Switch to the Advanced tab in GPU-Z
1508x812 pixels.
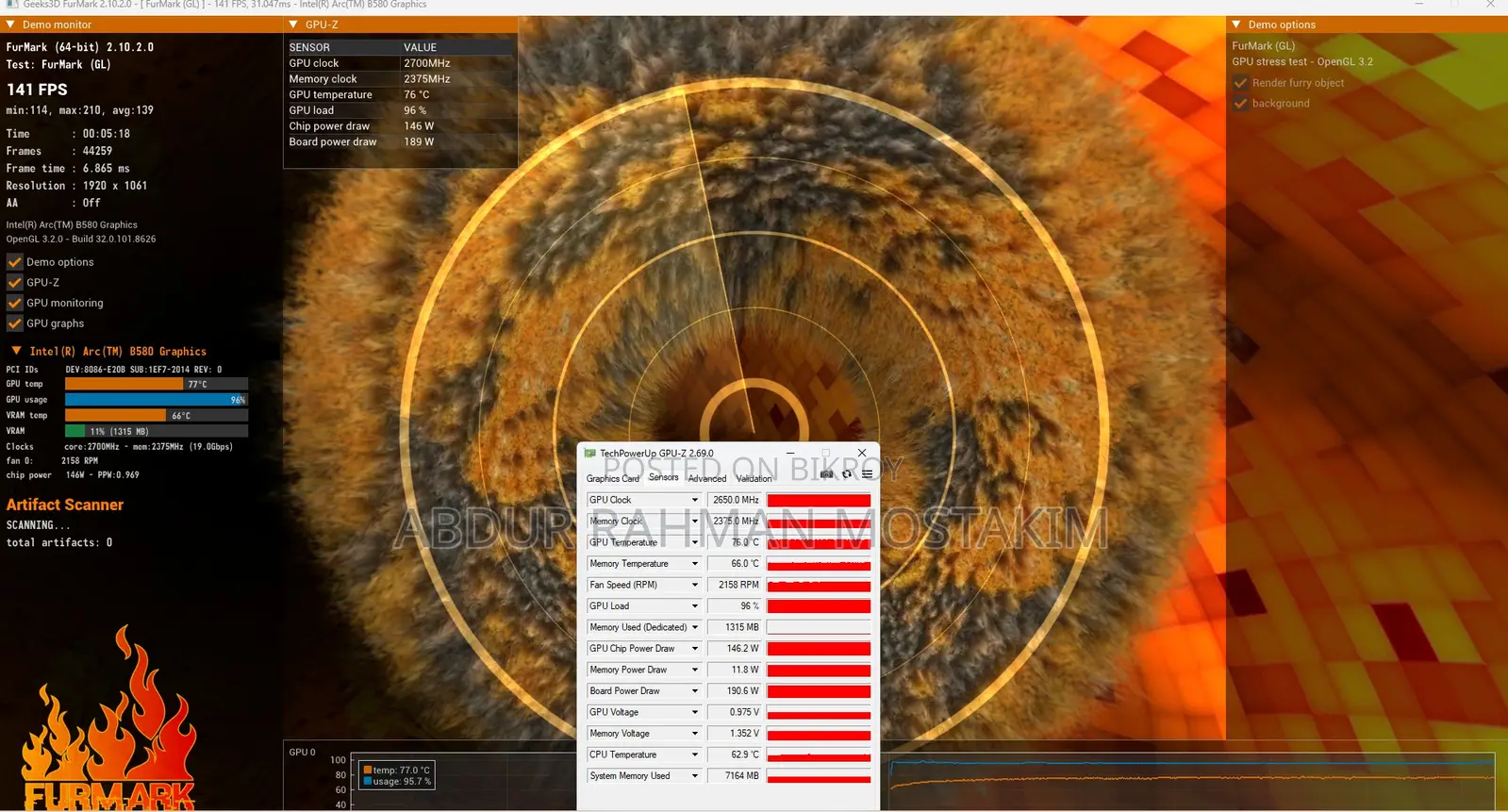point(707,478)
